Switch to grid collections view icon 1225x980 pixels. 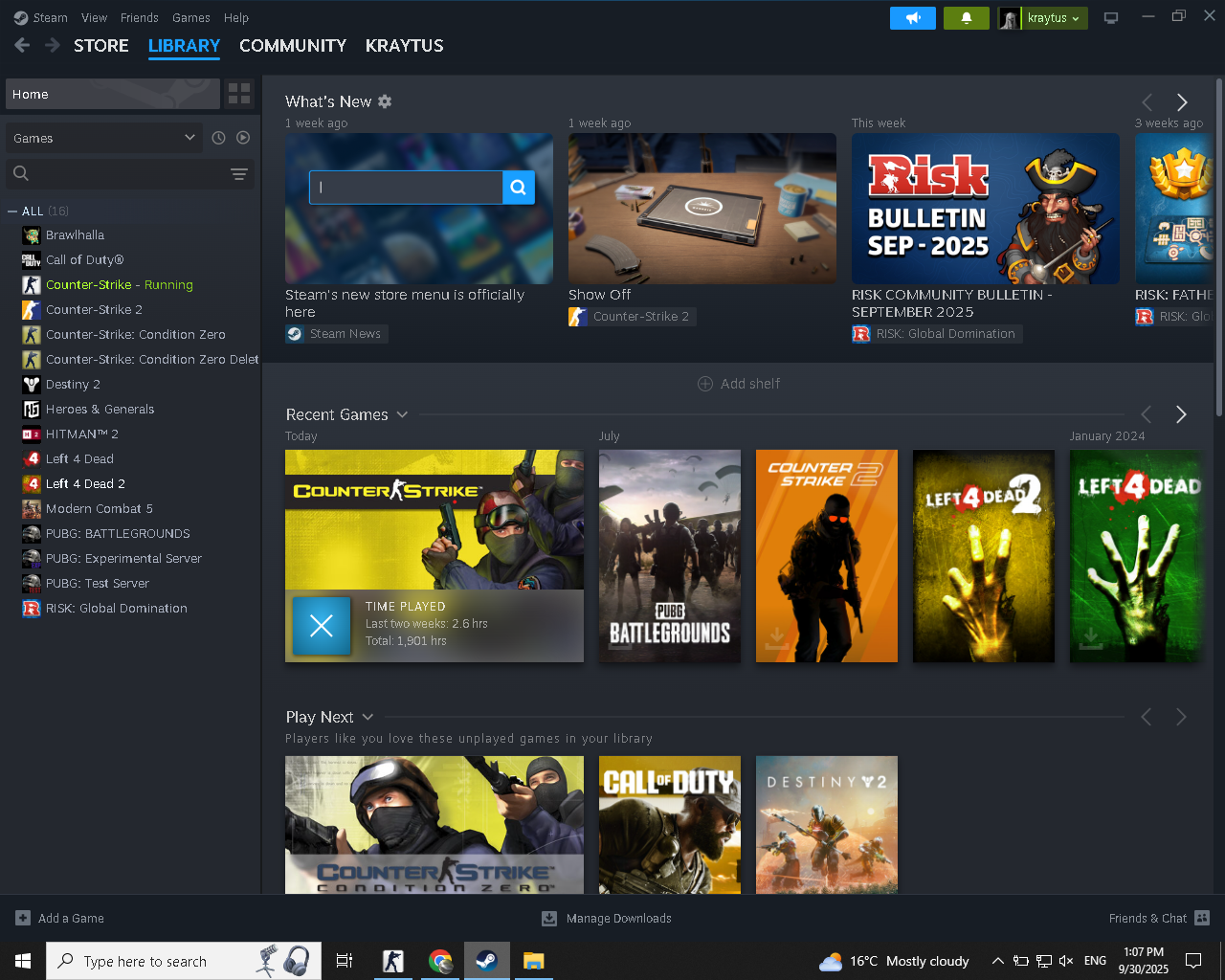[239, 94]
